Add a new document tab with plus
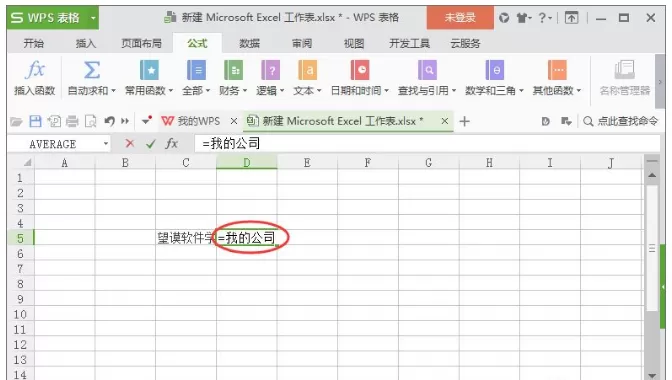Screen dimensions: 672x380 pos(464,122)
